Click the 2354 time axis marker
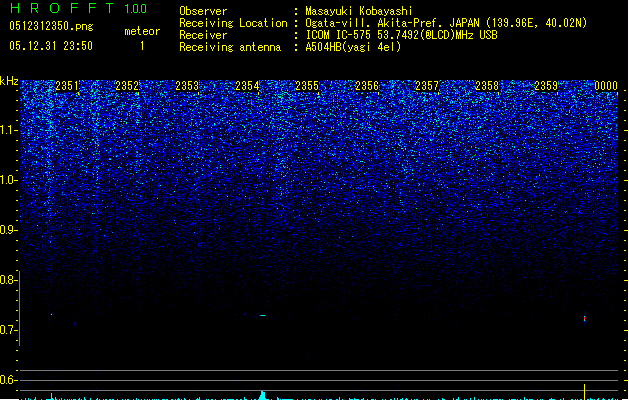 pos(247,86)
